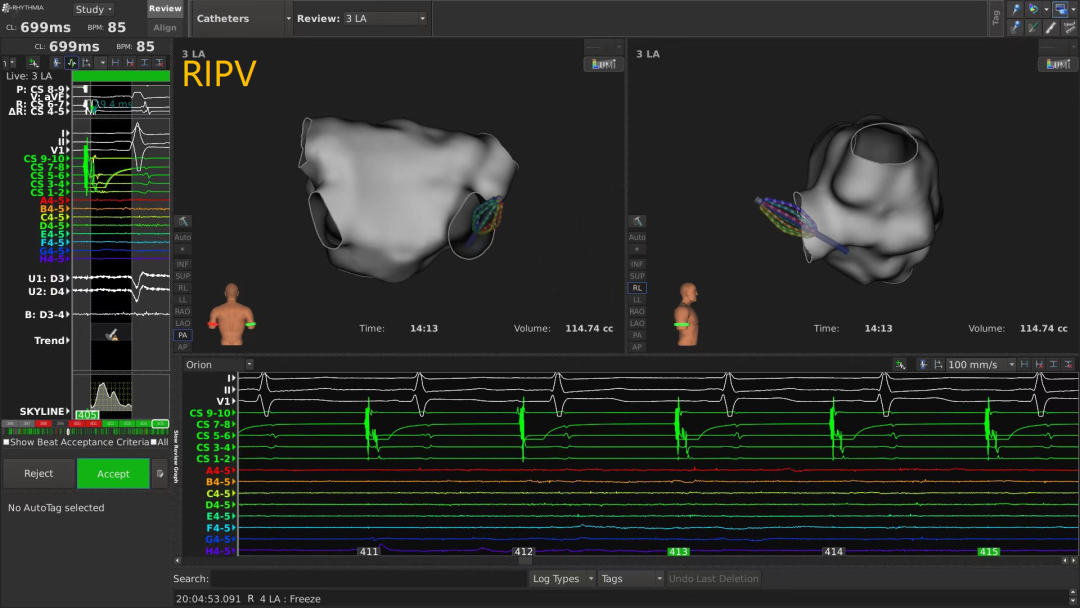Click the hammer tool icon above left Auto button
This screenshot has height=608, width=1080.
[x=182, y=221]
